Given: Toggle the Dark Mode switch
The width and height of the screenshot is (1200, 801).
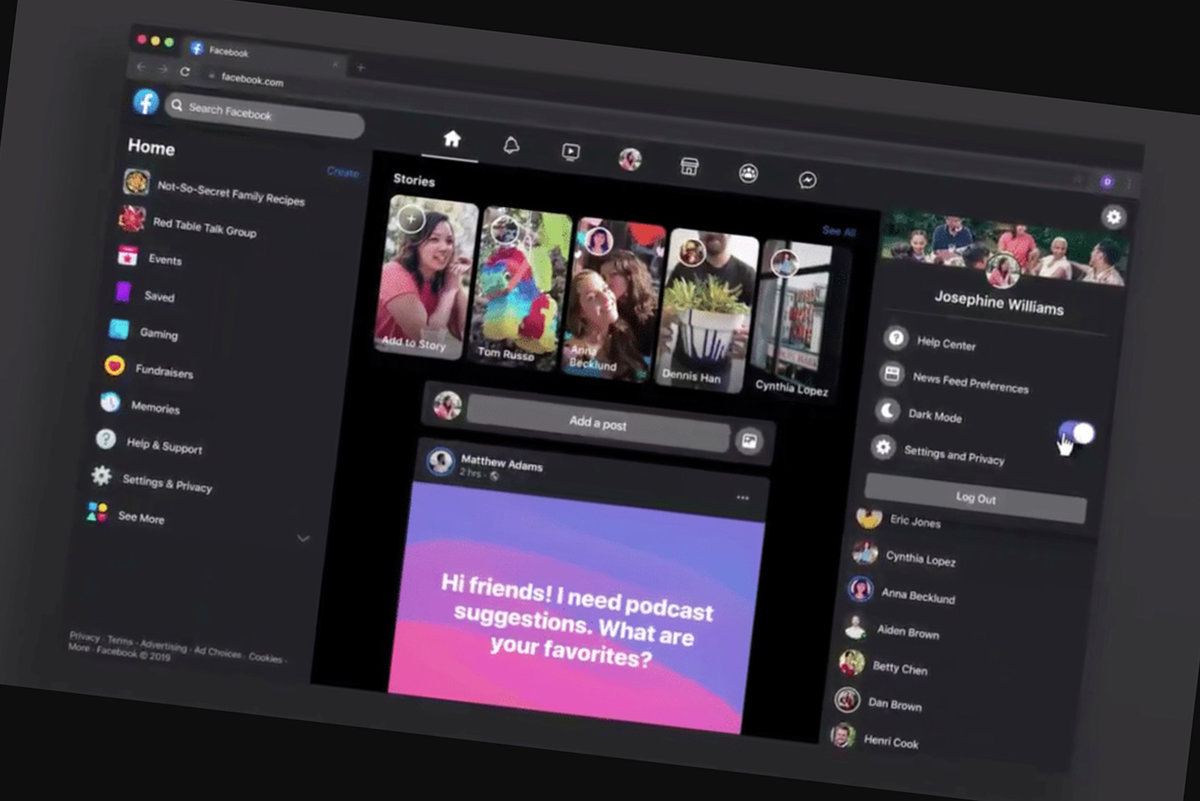Looking at the screenshot, I should [1076, 433].
